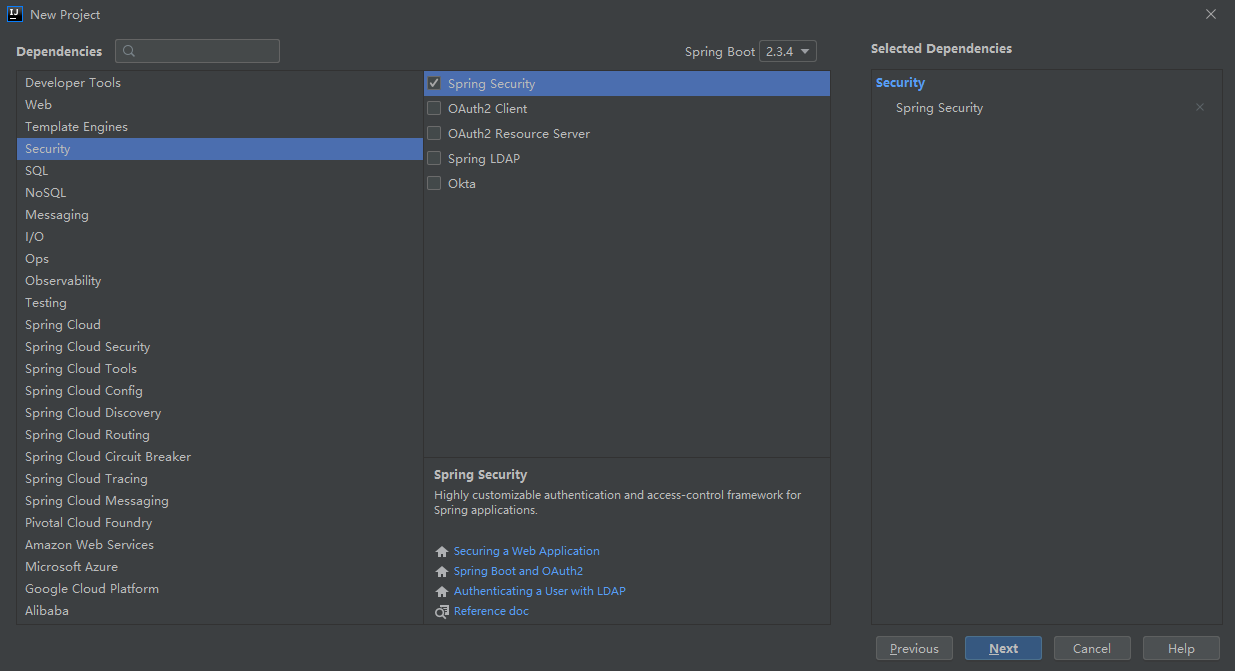This screenshot has width=1235, height=671.
Task: Click home icon beside Spring Boot and OAuth2
Action: [442, 572]
